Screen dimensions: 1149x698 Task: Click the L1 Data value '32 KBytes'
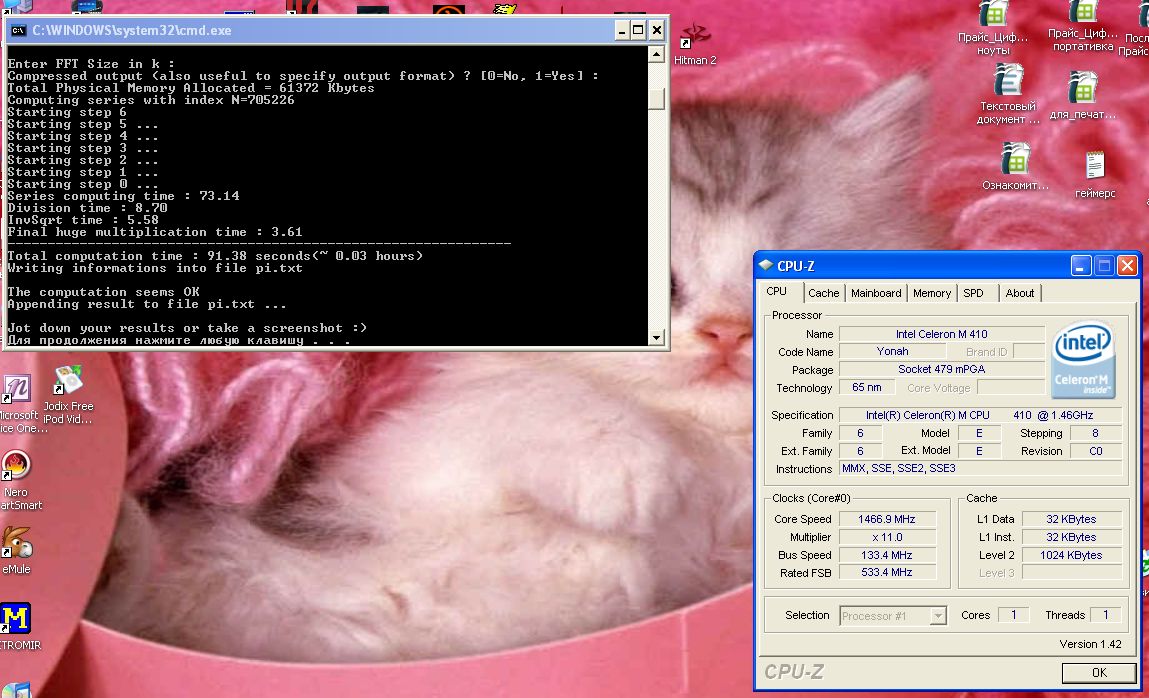[1071, 519]
